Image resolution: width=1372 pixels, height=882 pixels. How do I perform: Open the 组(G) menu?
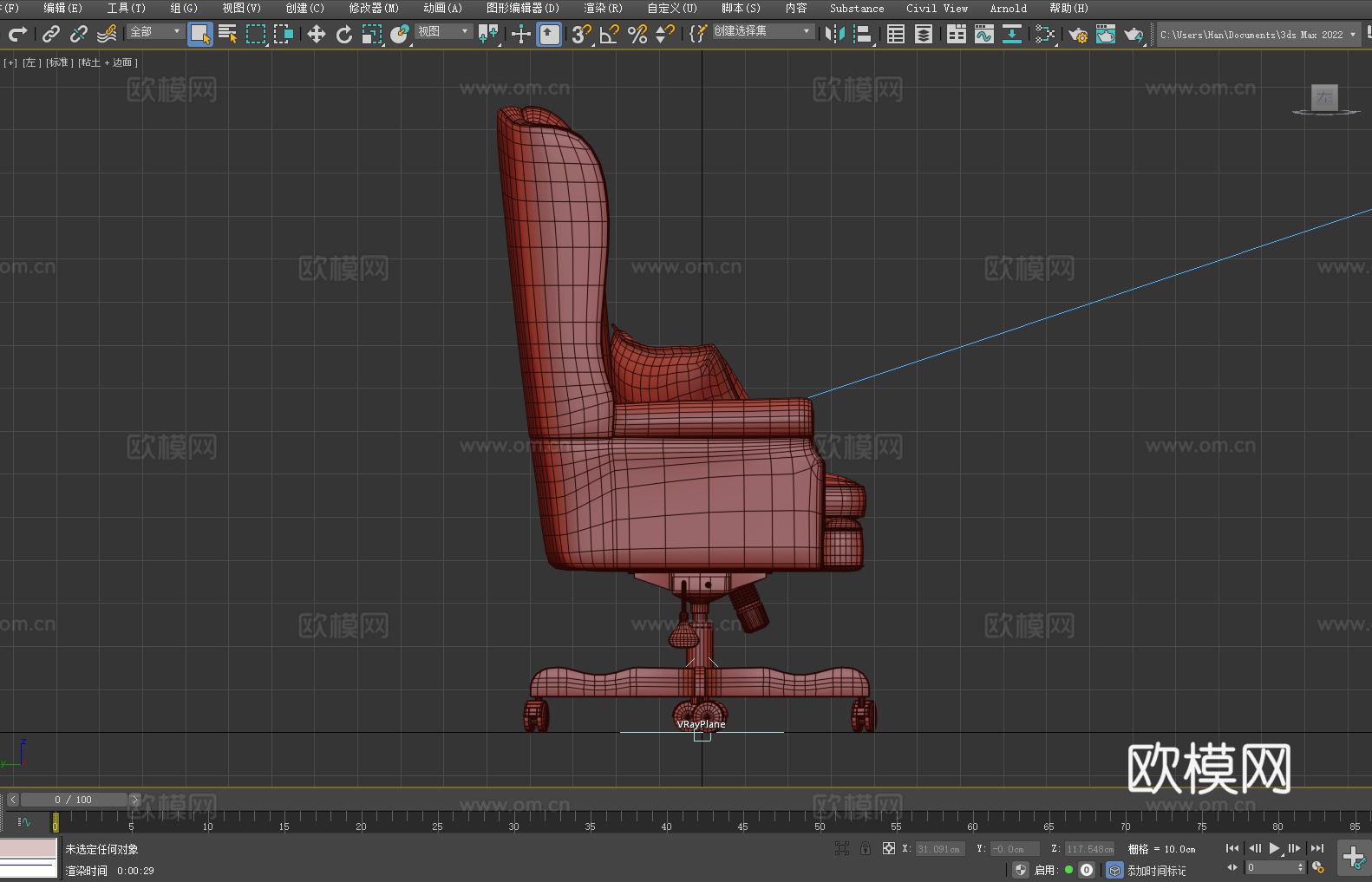coord(184,8)
